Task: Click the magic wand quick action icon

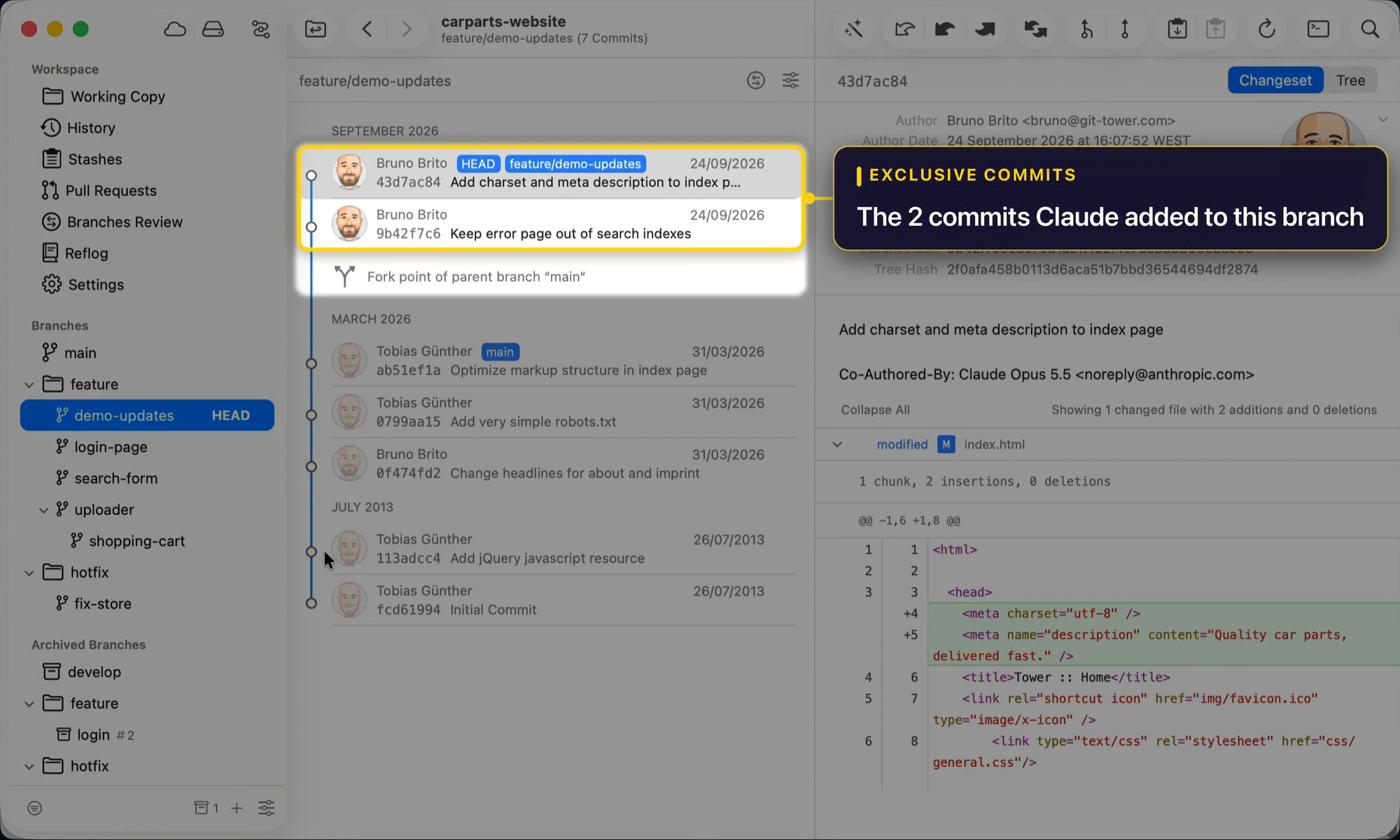Action: pyautogui.click(x=853, y=29)
